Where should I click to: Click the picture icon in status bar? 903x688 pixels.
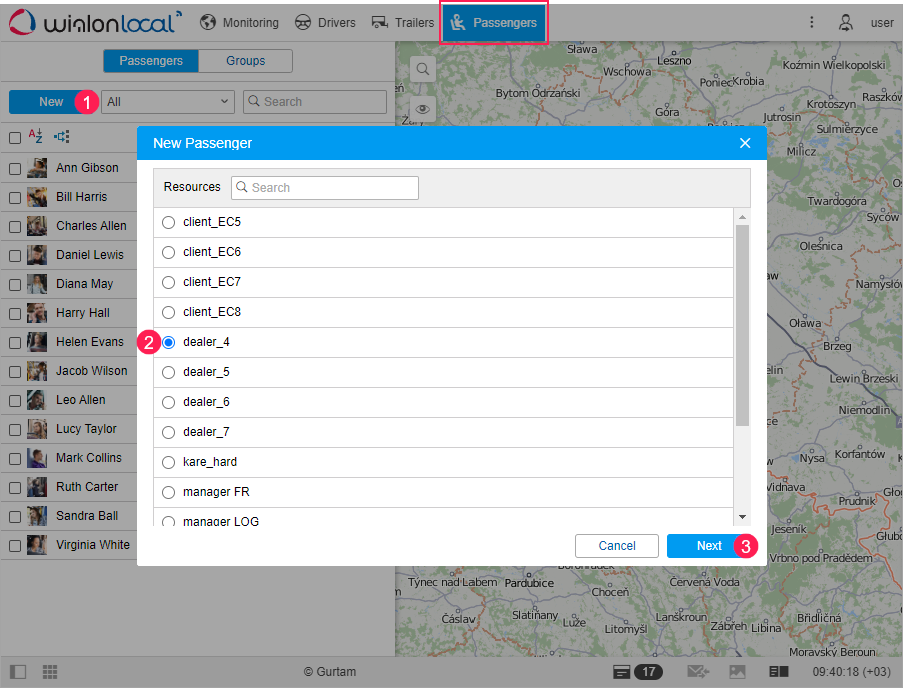737,671
